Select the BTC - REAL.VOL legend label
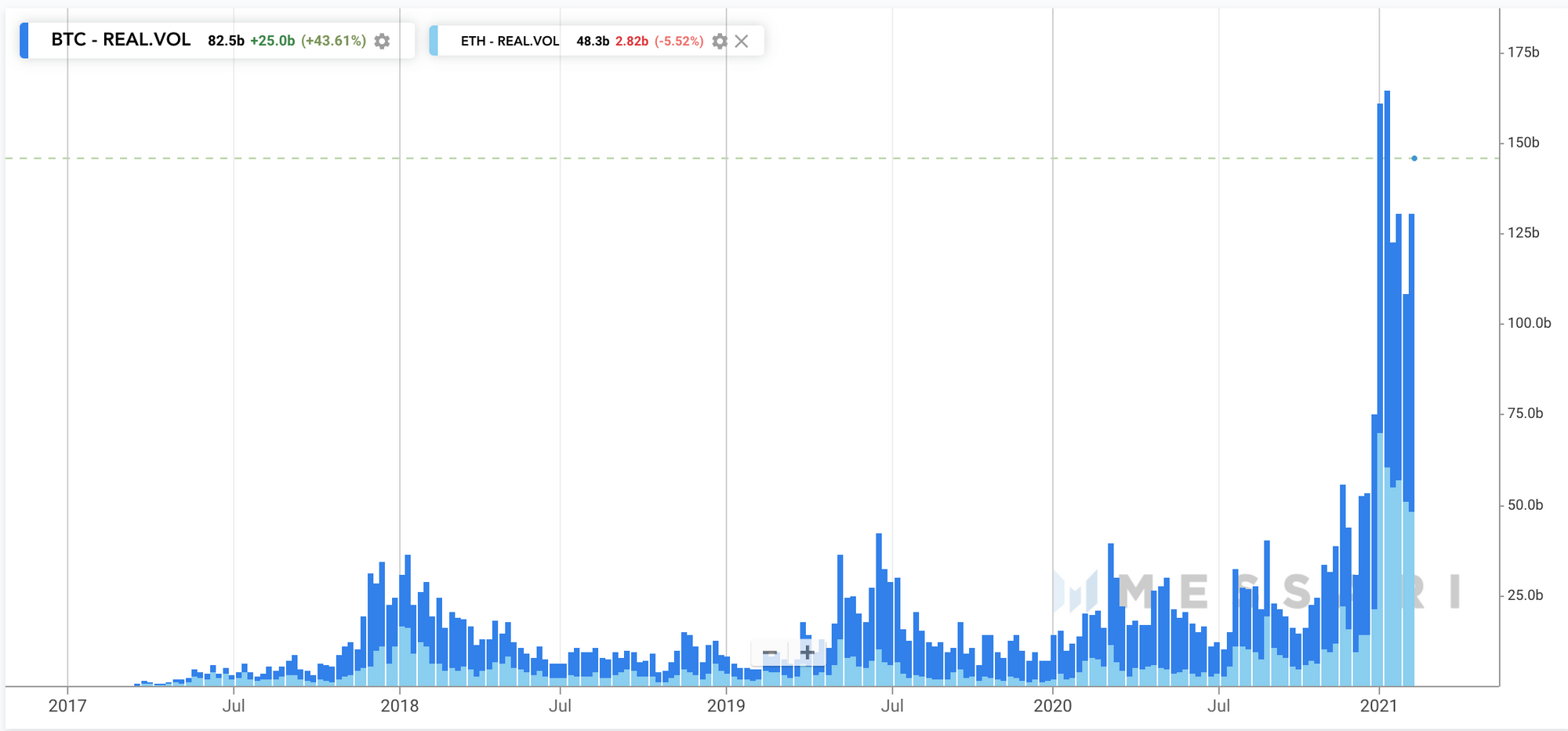The width and height of the screenshot is (1568, 731). click(x=121, y=40)
